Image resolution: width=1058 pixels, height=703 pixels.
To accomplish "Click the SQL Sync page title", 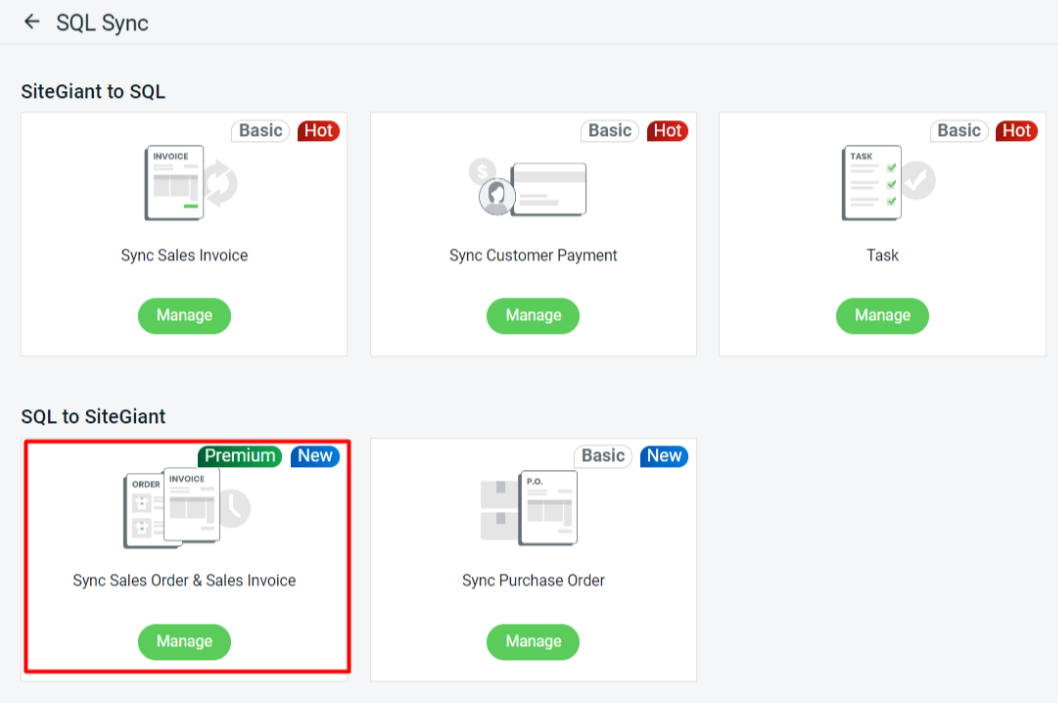I will [102, 23].
